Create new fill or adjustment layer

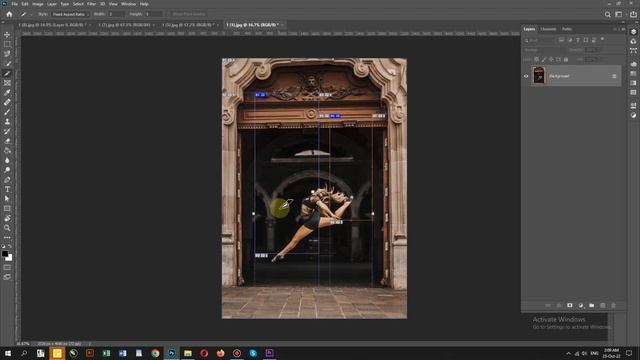coord(581,305)
